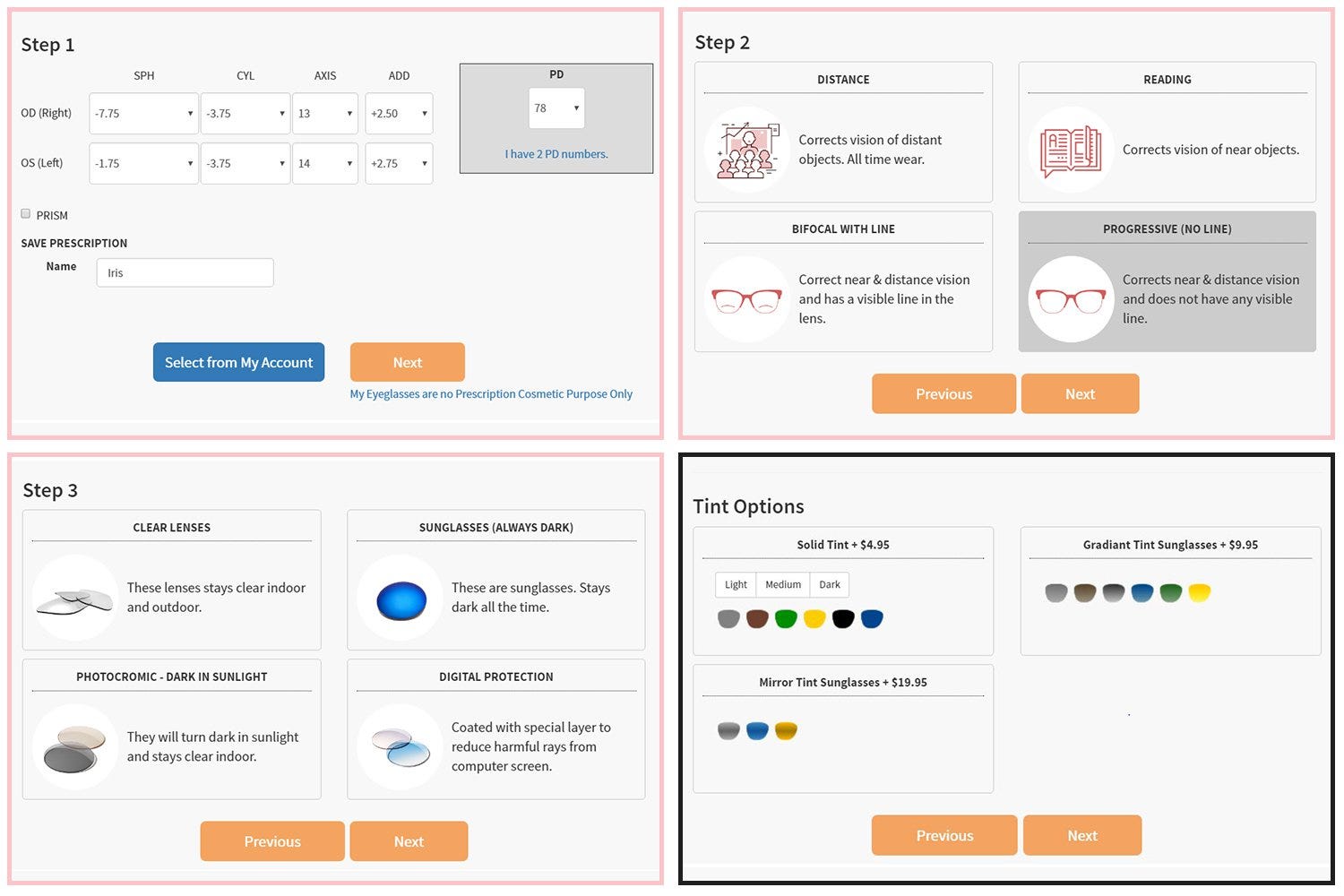Image resolution: width=1344 pixels, height=896 pixels.
Task: Pick the black solid tint swatch
Action: coord(843,619)
